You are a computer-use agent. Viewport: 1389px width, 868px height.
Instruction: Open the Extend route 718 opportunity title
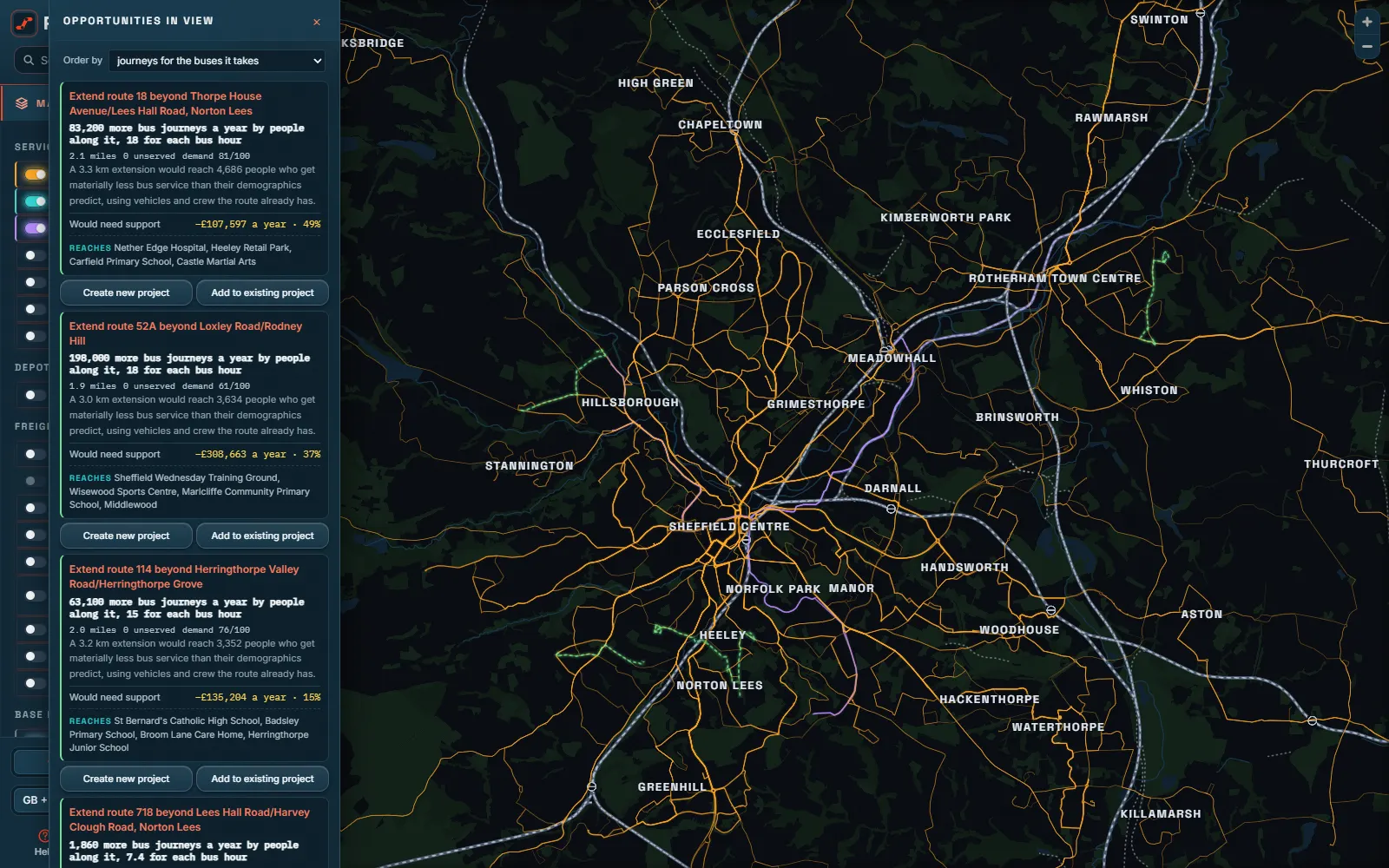click(x=189, y=819)
